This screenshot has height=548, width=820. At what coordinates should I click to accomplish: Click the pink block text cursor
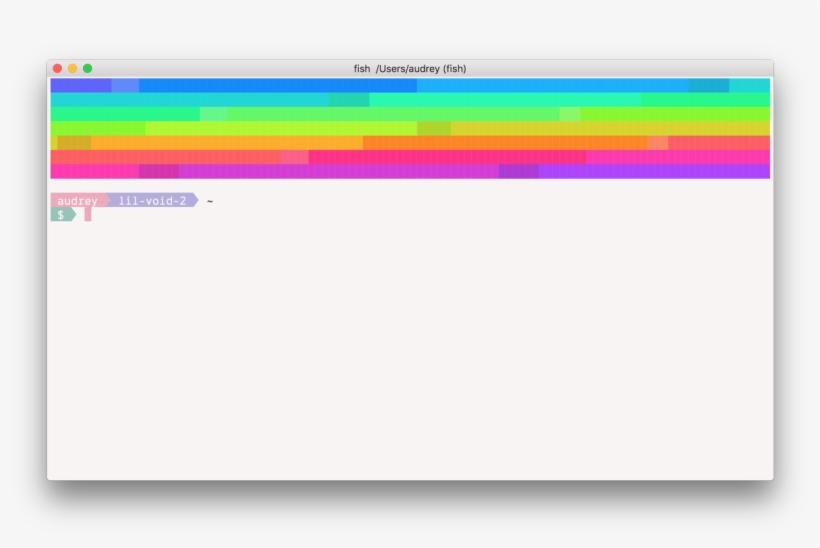coord(88,214)
